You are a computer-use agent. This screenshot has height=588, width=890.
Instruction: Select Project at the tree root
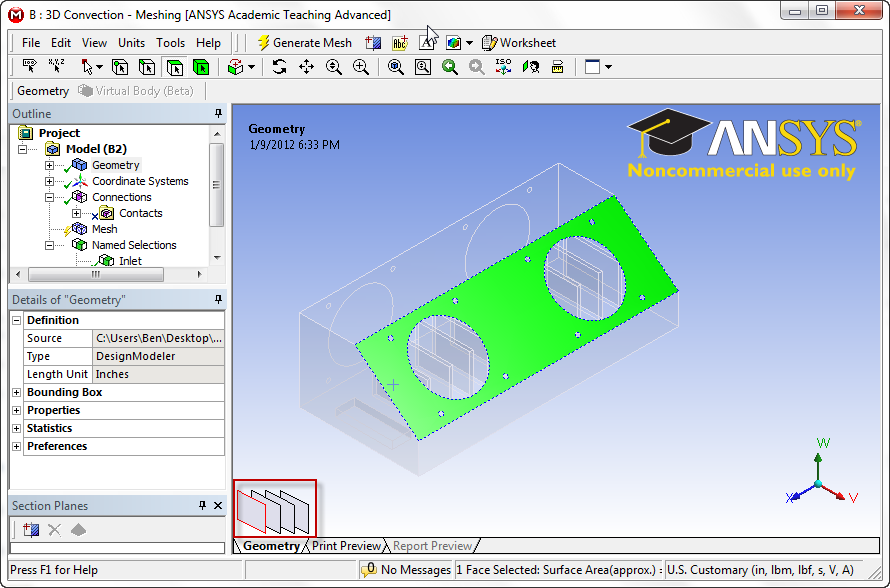click(x=59, y=133)
